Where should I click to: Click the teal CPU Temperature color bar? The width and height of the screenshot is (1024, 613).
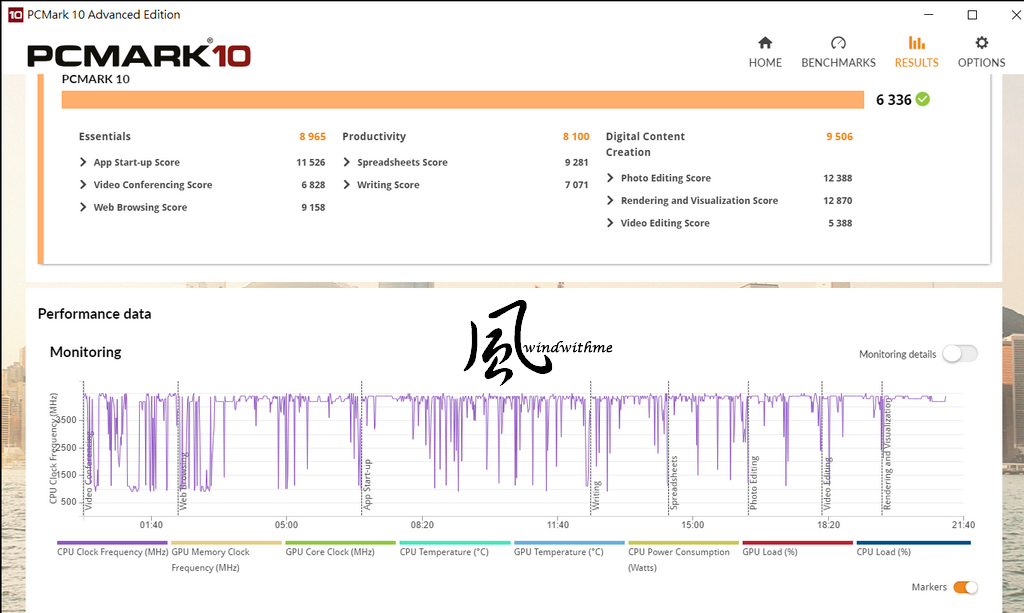coord(455,542)
